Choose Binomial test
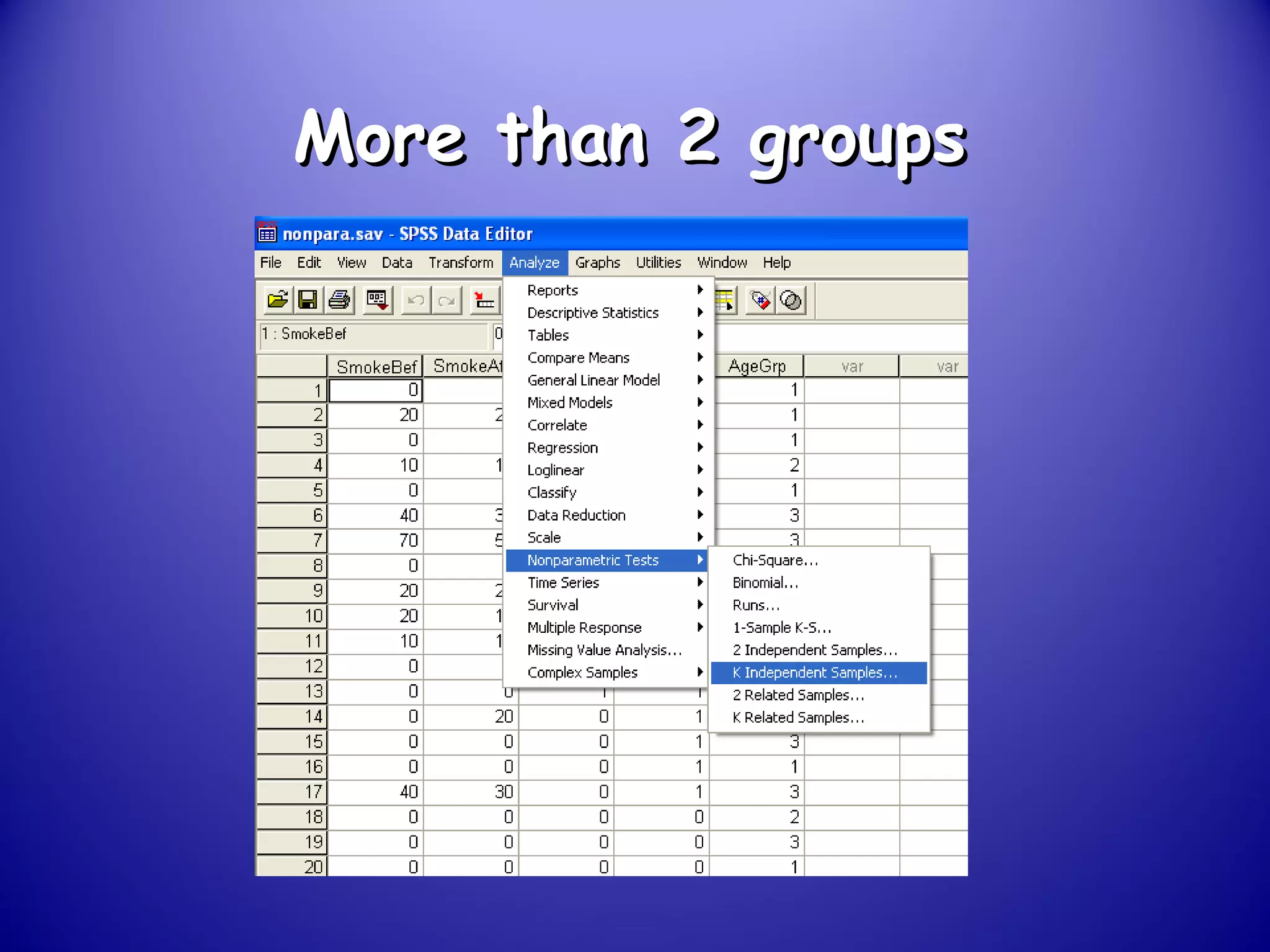The height and width of the screenshot is (952, 1270). (819, 583)
